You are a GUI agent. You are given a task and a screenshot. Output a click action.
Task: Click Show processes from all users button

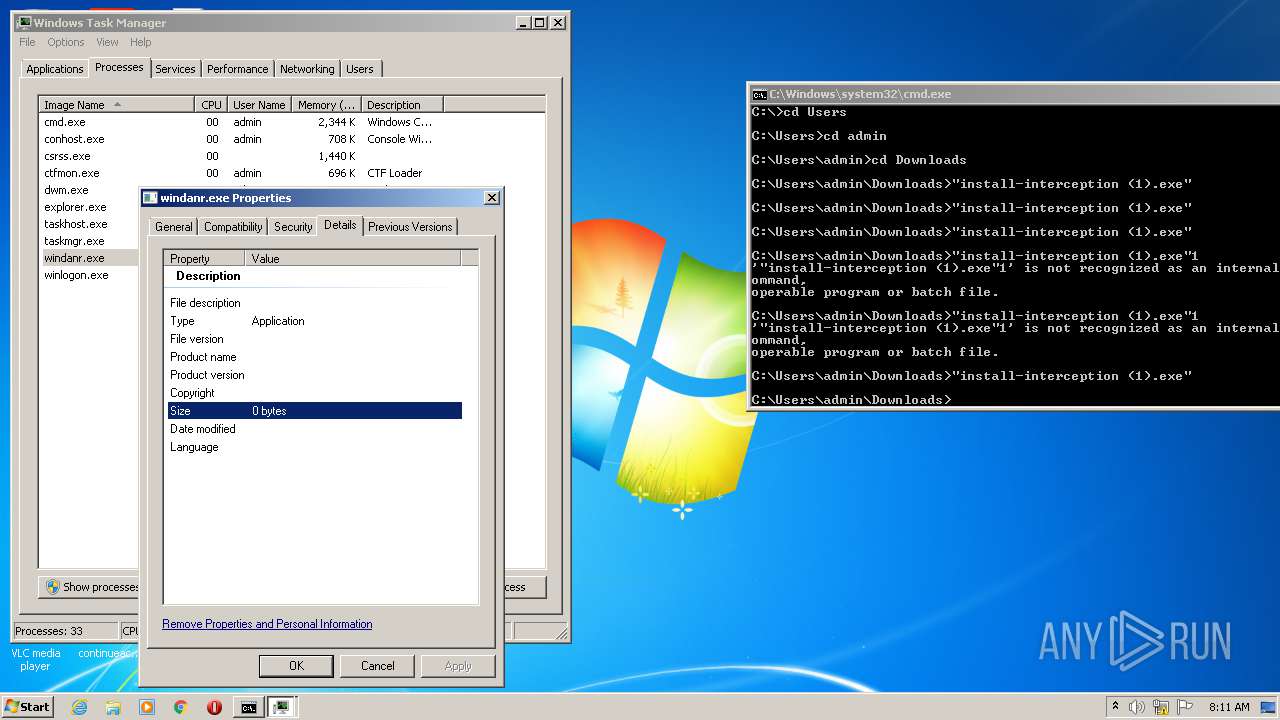coord(90,587)
